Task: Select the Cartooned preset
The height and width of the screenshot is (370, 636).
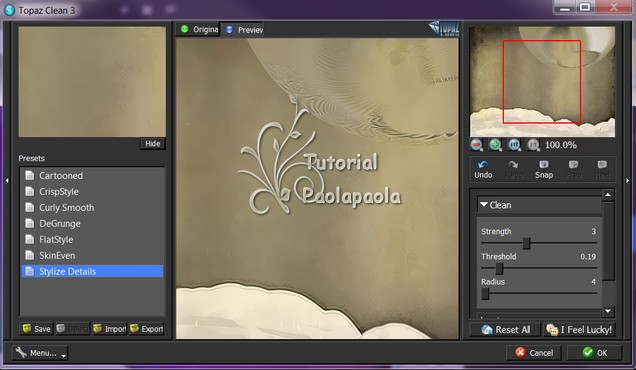Action: pyautogui.click(x=92, y=176)
